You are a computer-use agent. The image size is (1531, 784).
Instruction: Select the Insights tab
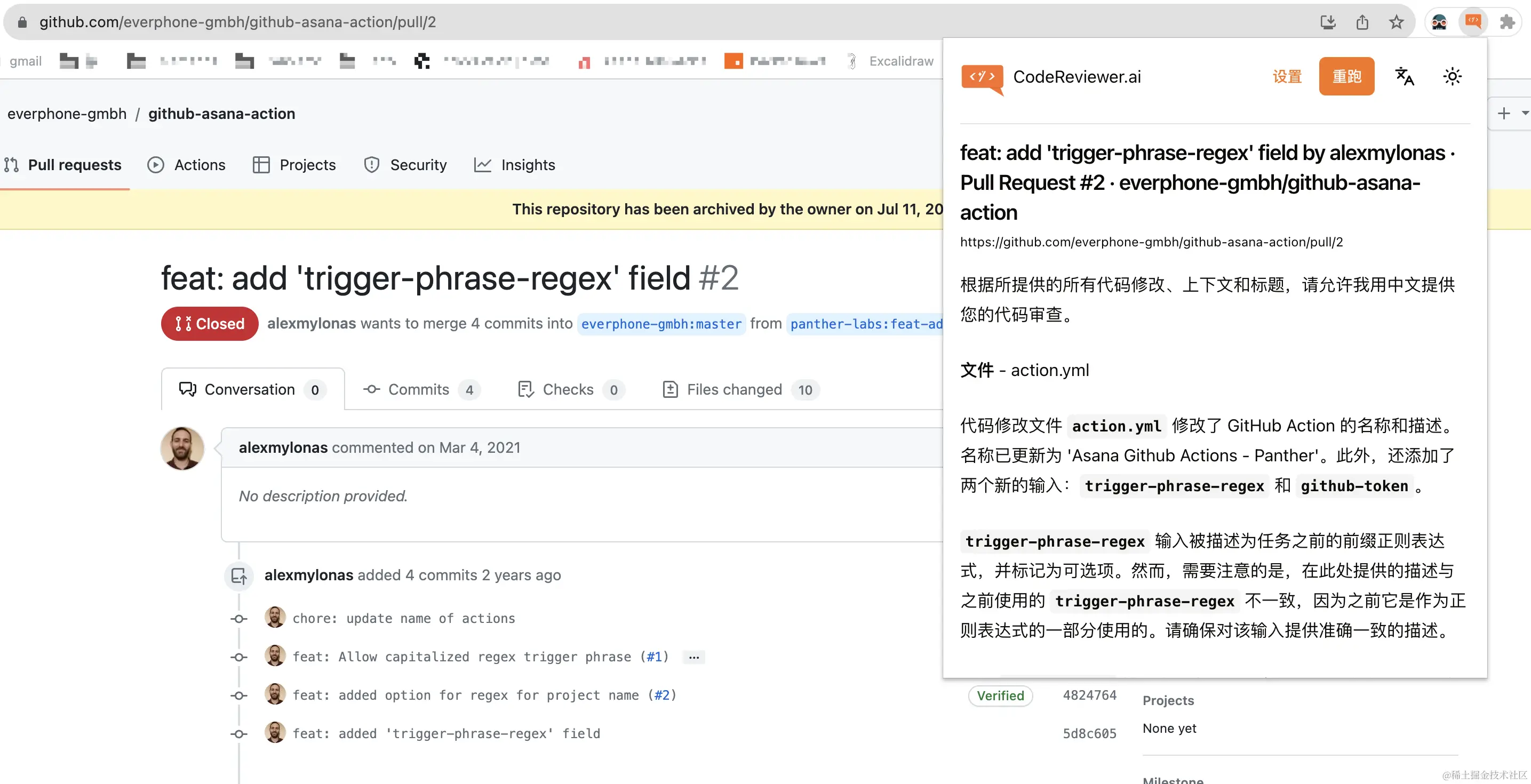point(515,165)
